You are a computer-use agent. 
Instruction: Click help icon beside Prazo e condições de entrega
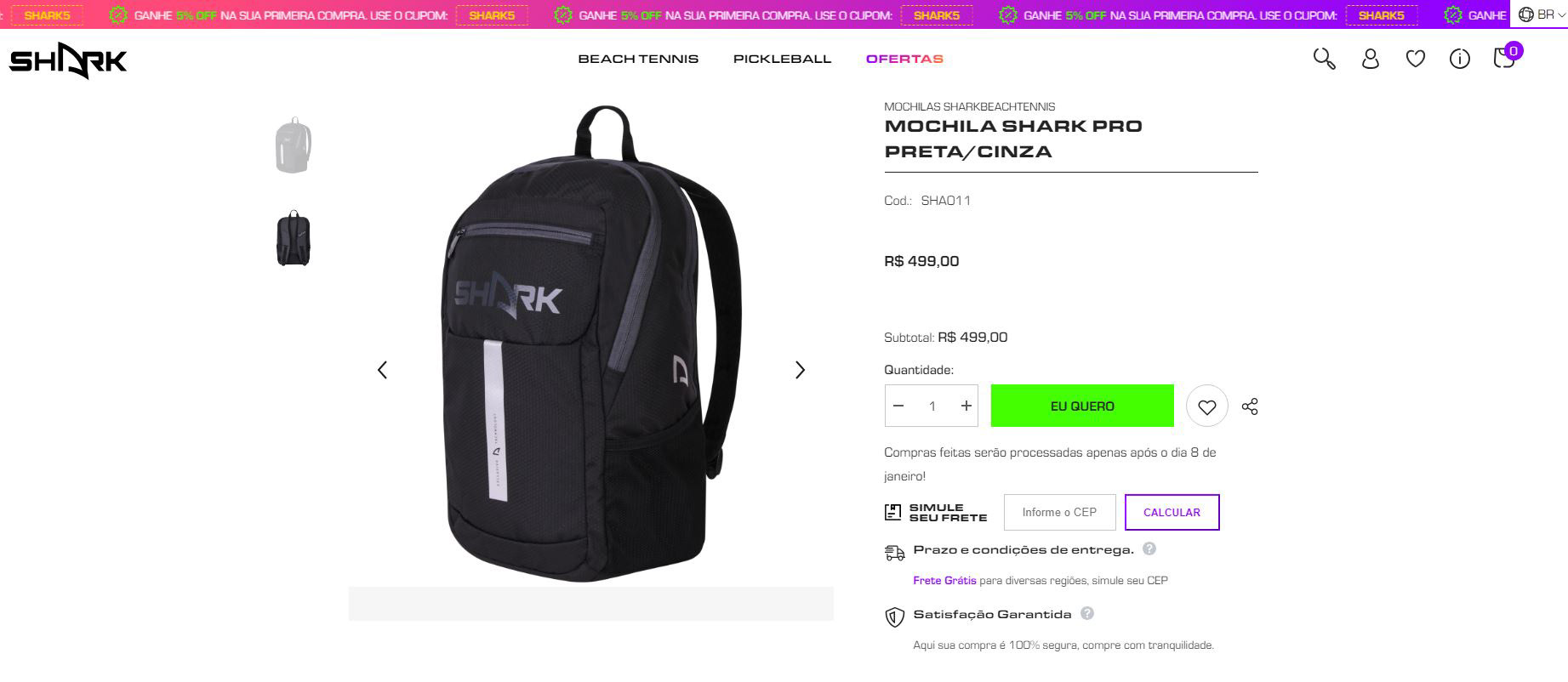click(1149, 548)
